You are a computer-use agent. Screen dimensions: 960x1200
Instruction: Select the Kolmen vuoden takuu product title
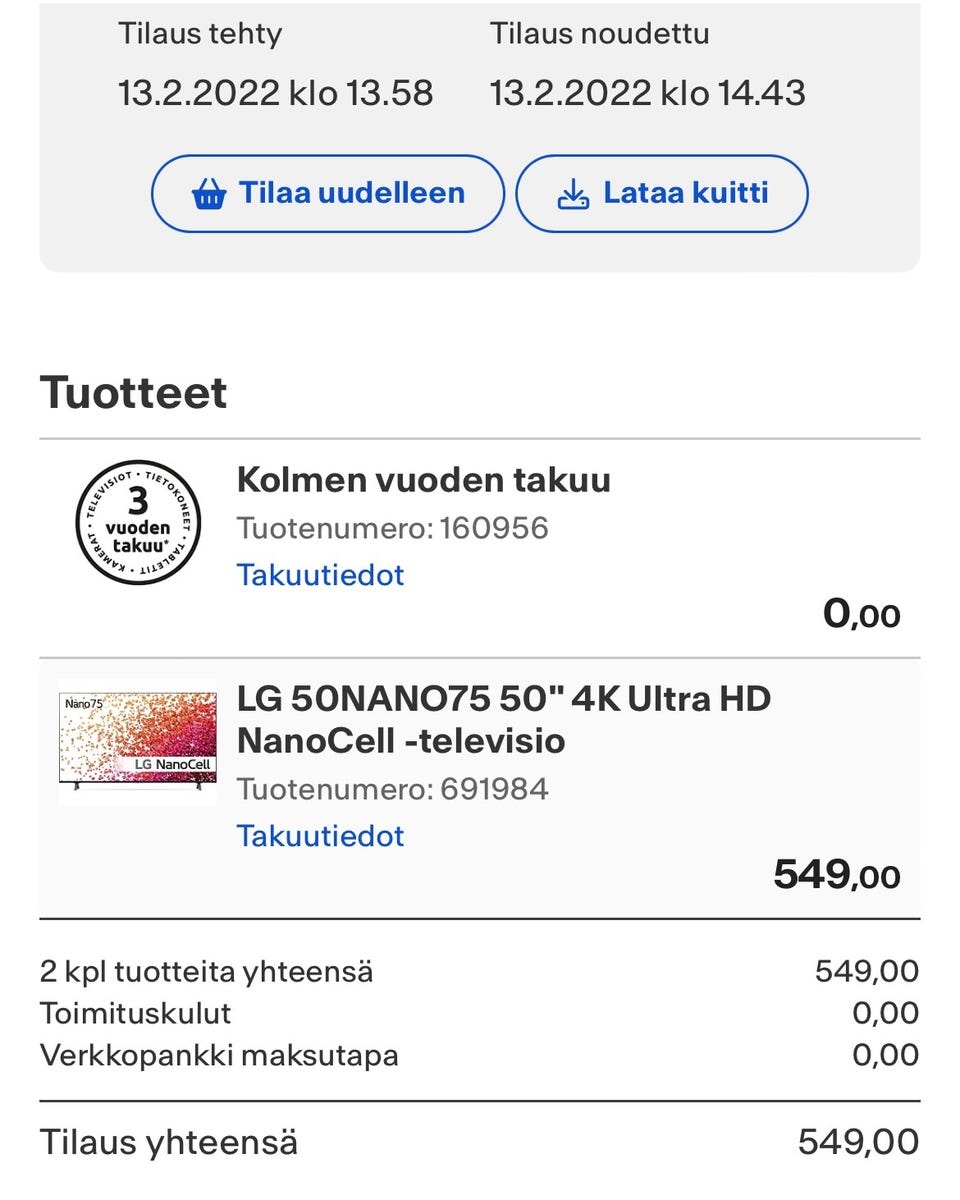(x=423, y=480)
